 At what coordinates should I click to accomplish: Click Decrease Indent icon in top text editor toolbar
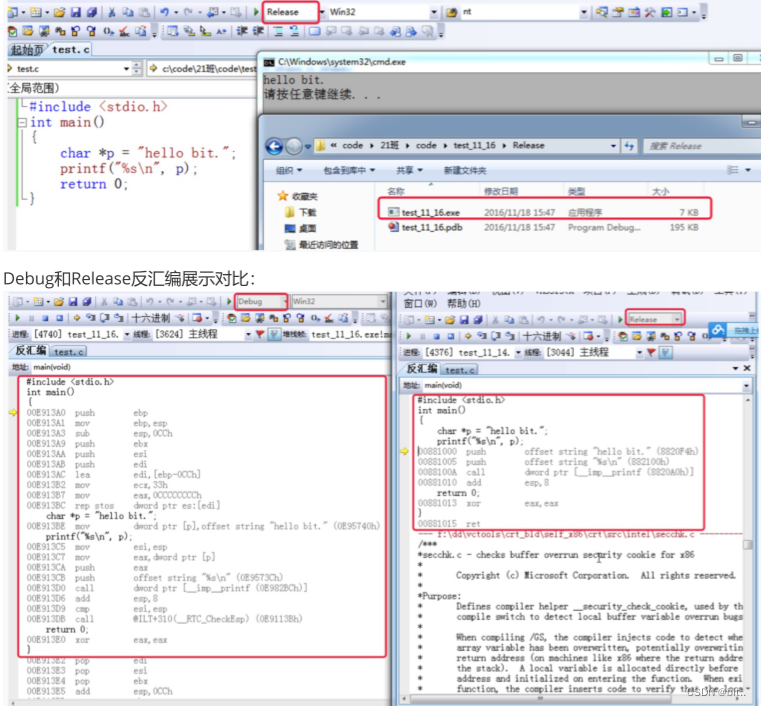coord(242,32)
